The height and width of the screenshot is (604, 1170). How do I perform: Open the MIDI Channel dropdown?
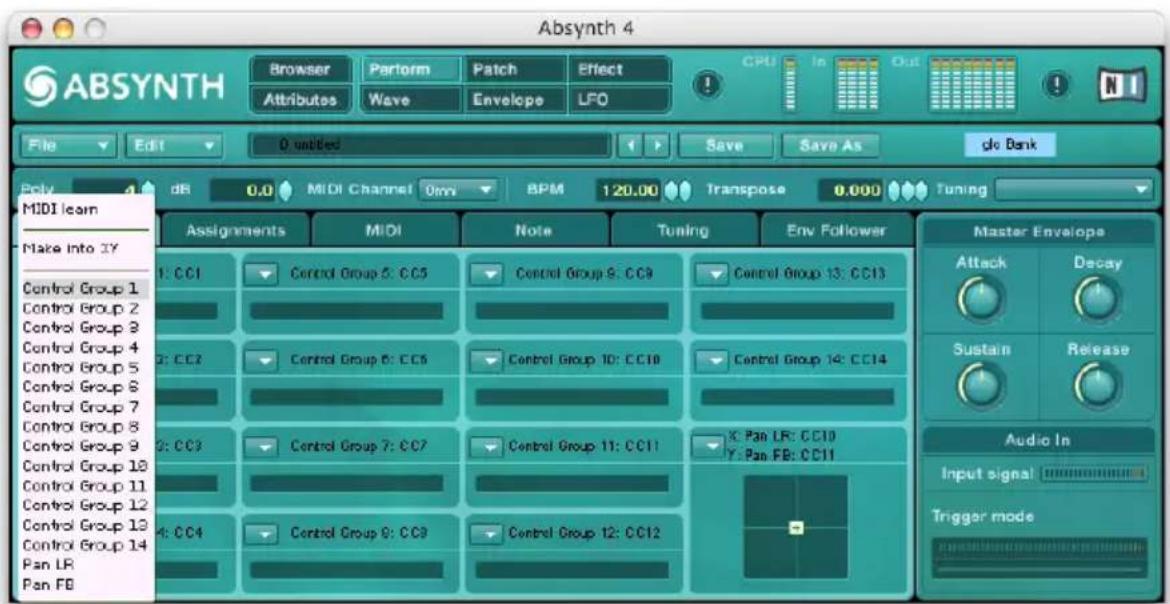point(457,190)
